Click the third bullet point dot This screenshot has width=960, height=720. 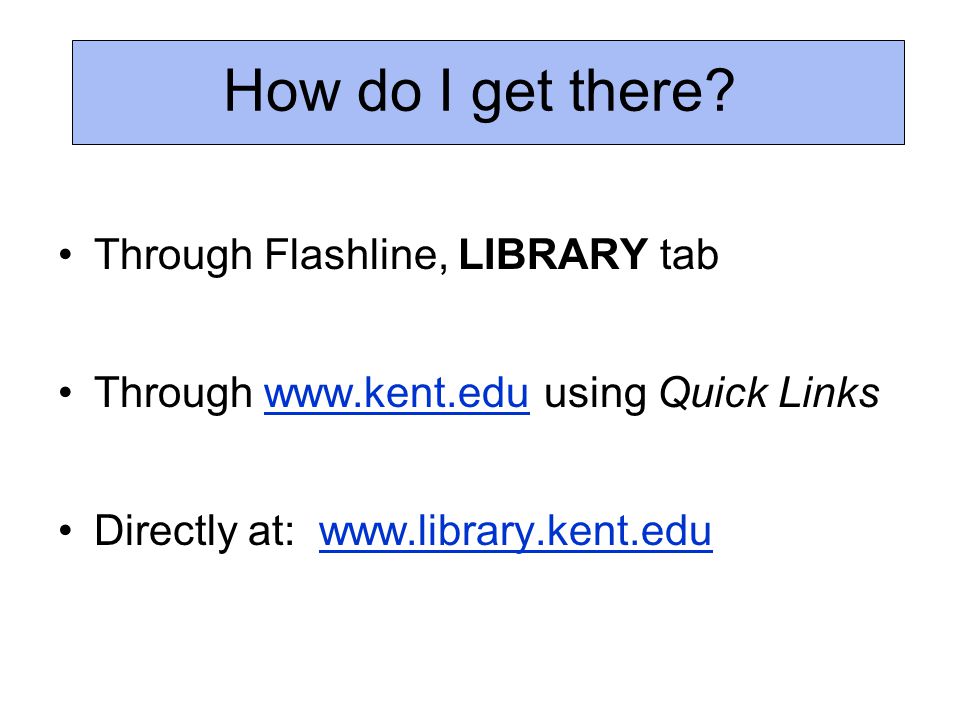click(66, 530)
